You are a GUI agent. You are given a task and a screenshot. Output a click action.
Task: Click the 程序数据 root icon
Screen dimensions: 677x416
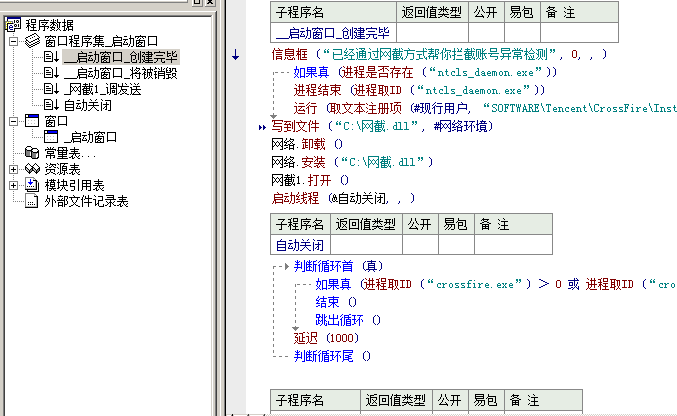[13, 25]
